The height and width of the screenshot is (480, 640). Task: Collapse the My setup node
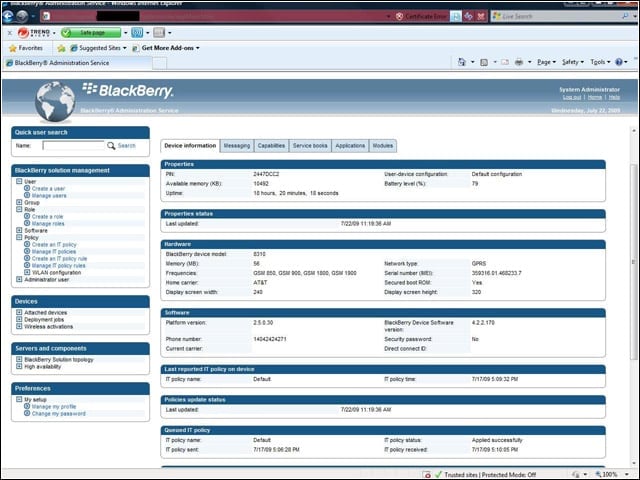pos(19,399)
